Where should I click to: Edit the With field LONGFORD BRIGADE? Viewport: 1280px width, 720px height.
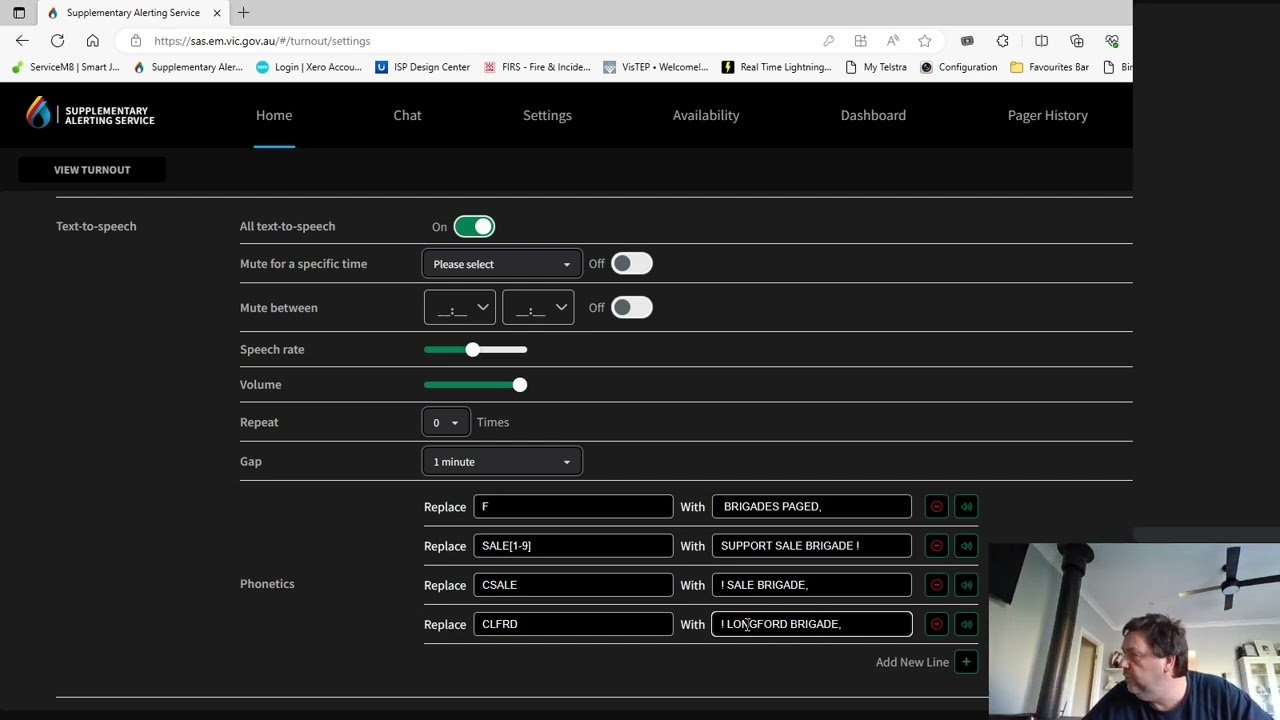pyautogui.click(x=812, y=624)
